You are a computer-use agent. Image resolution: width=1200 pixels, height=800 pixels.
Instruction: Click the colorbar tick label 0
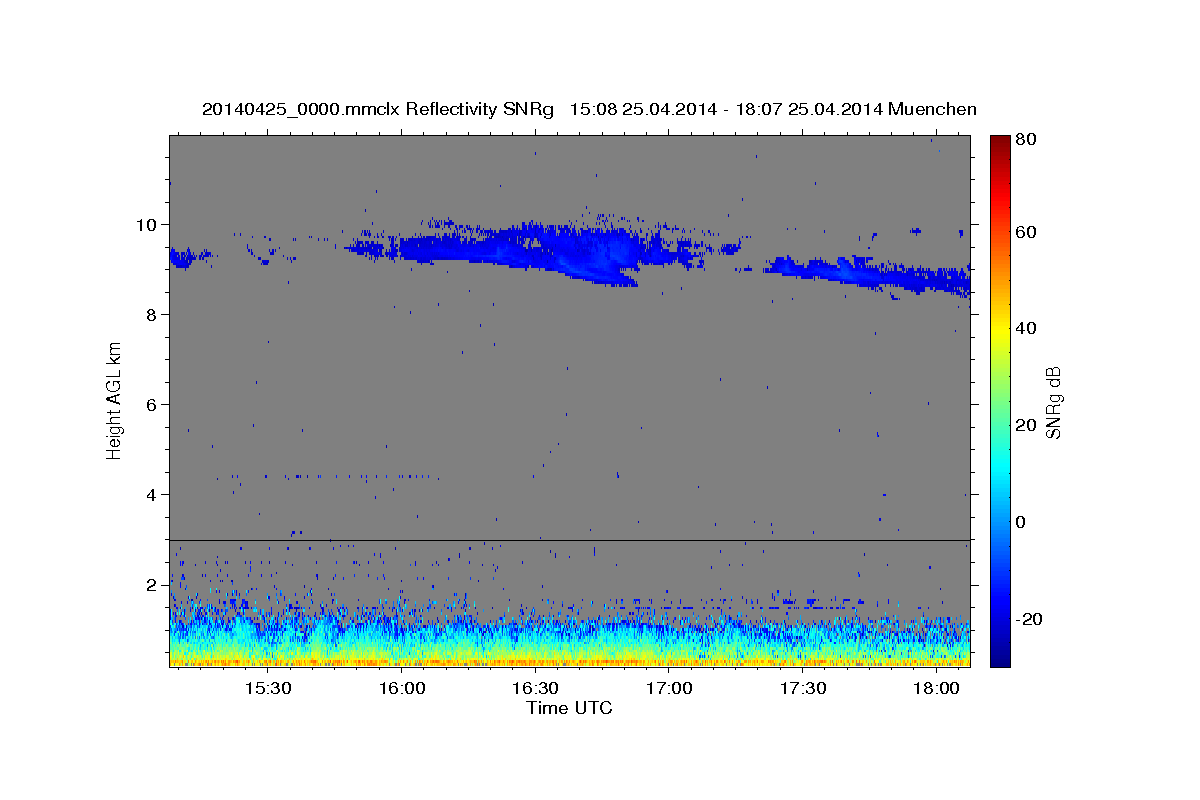click(1023, 522)
